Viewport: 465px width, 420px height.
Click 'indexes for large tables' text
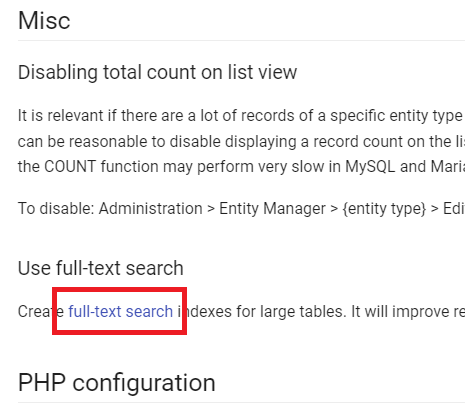(260, 312)
